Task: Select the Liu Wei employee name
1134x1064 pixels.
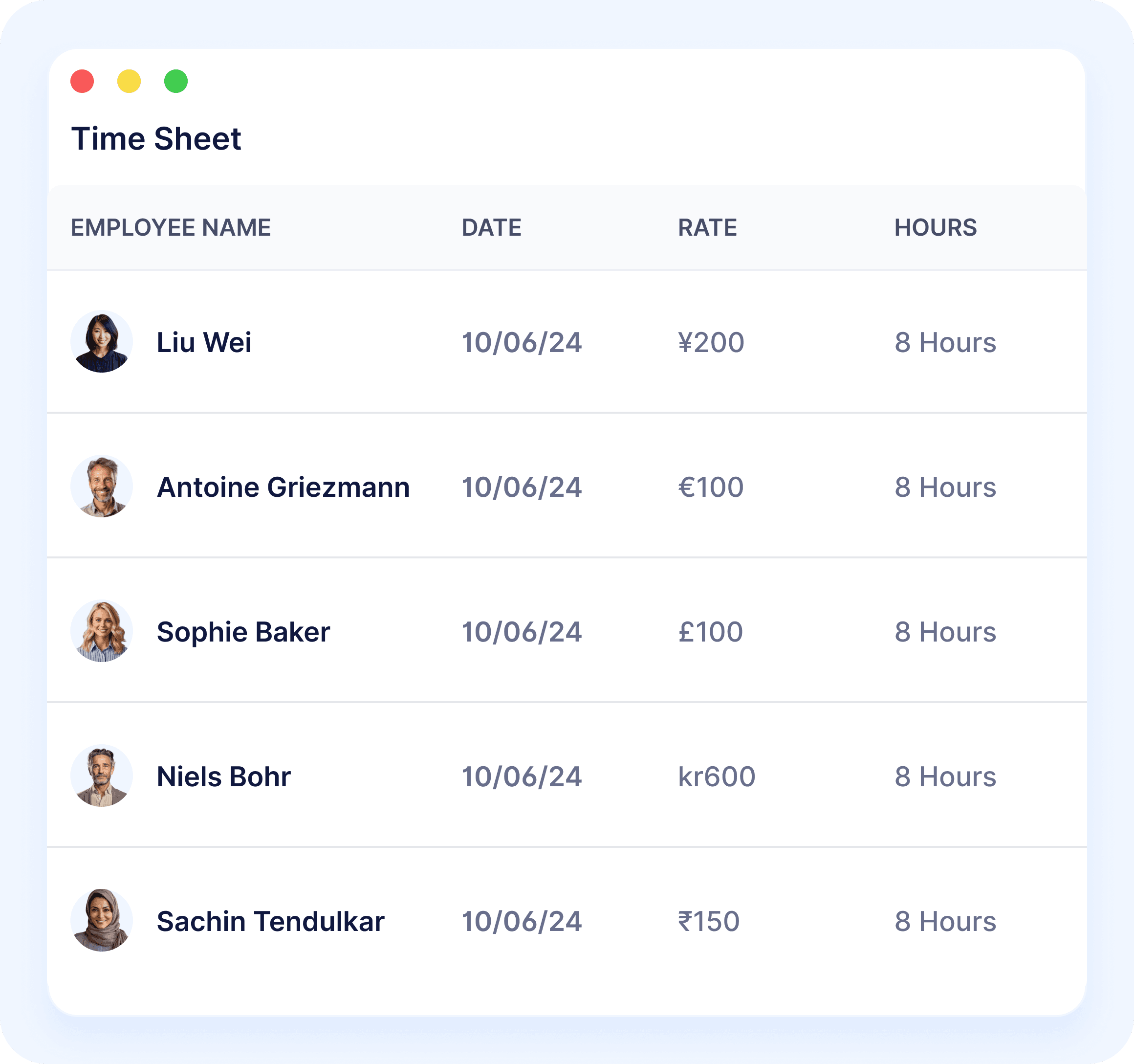Action: coord(204,342)
